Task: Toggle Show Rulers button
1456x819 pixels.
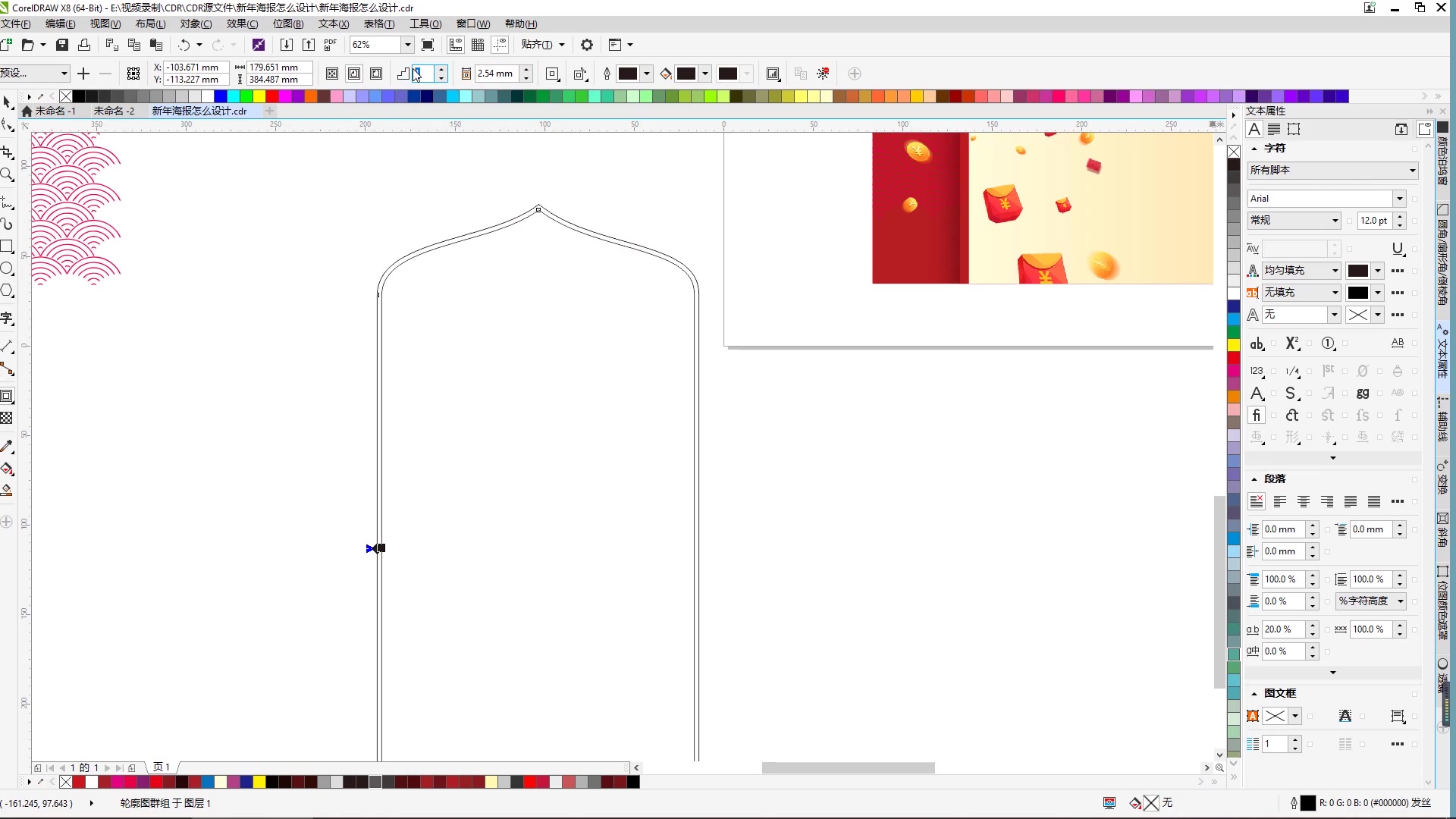Action: [x=456, y=45]
